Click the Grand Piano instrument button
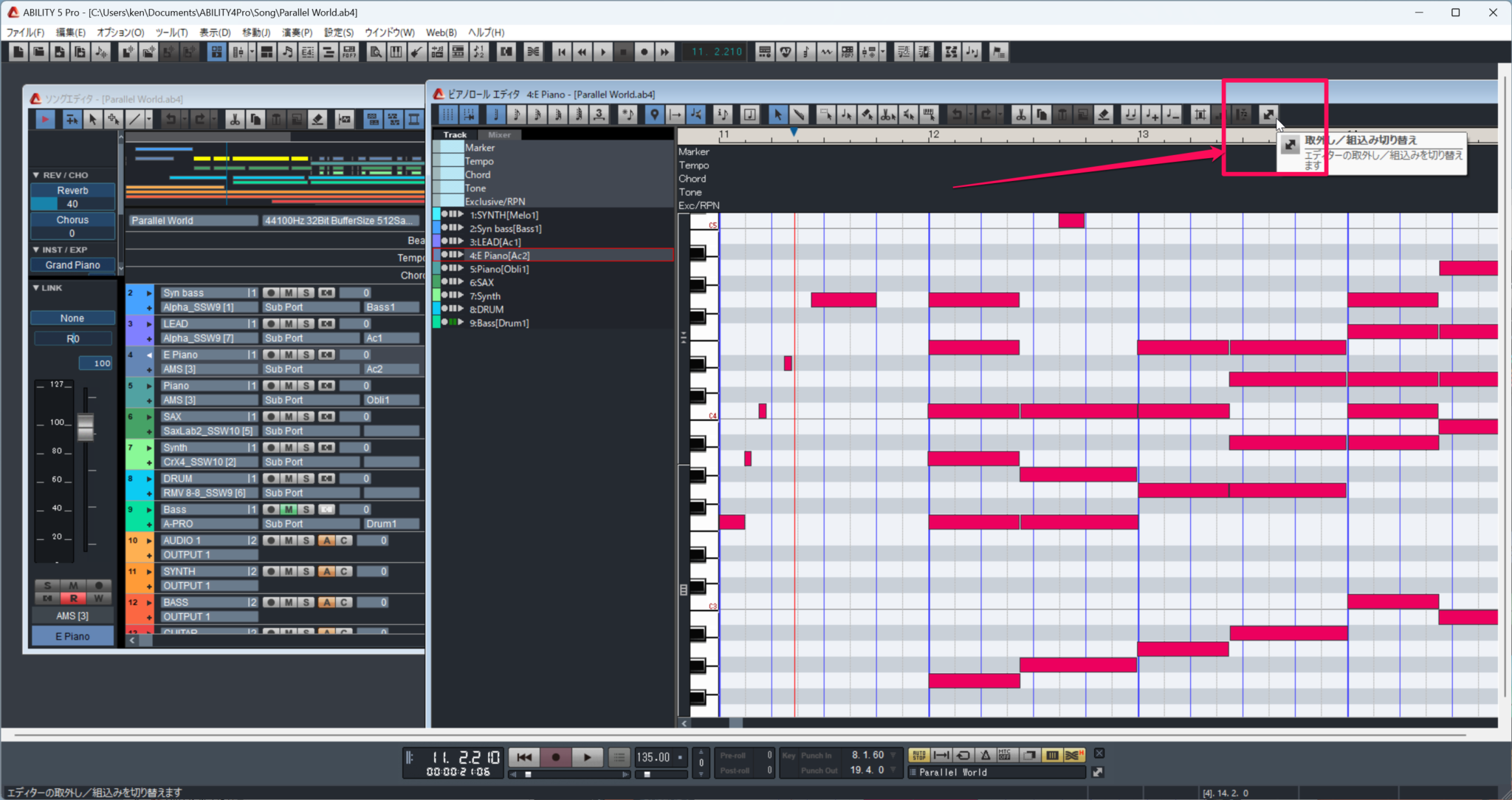The height and width of the screenshot is (800, 1512). coord(72,264)
